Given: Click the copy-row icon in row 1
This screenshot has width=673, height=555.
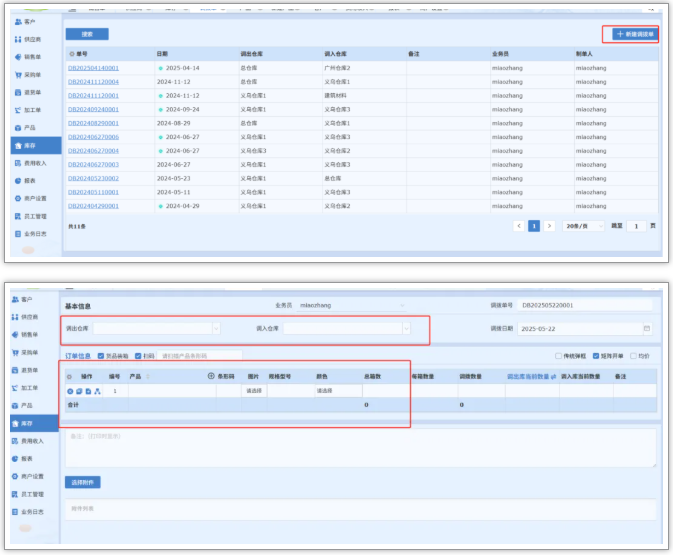Looking at the screenshot, I should point(79,391).
